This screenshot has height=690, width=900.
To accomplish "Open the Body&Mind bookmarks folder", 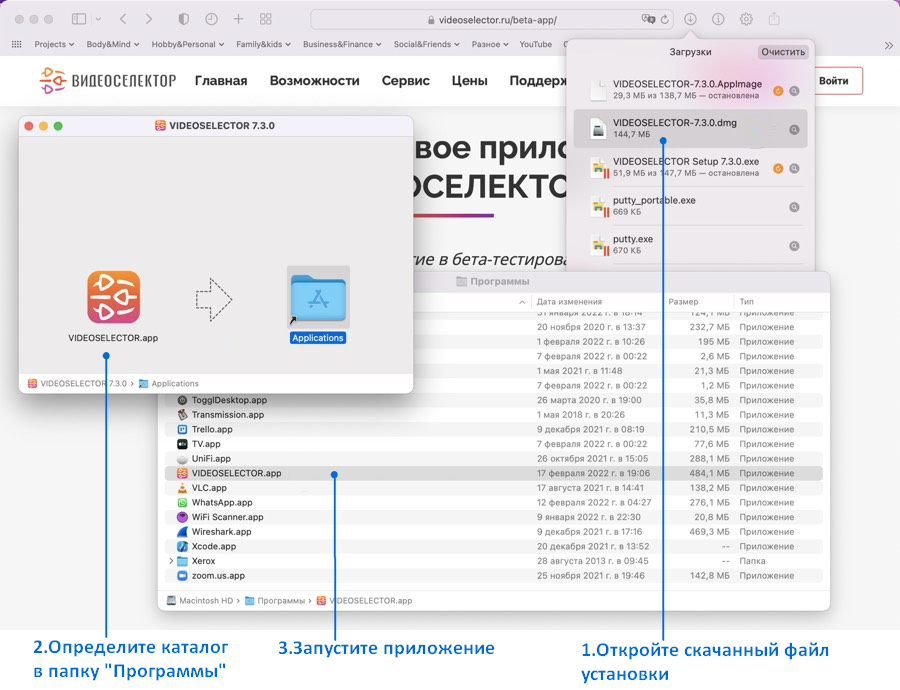I will click(x=113, y=44).
